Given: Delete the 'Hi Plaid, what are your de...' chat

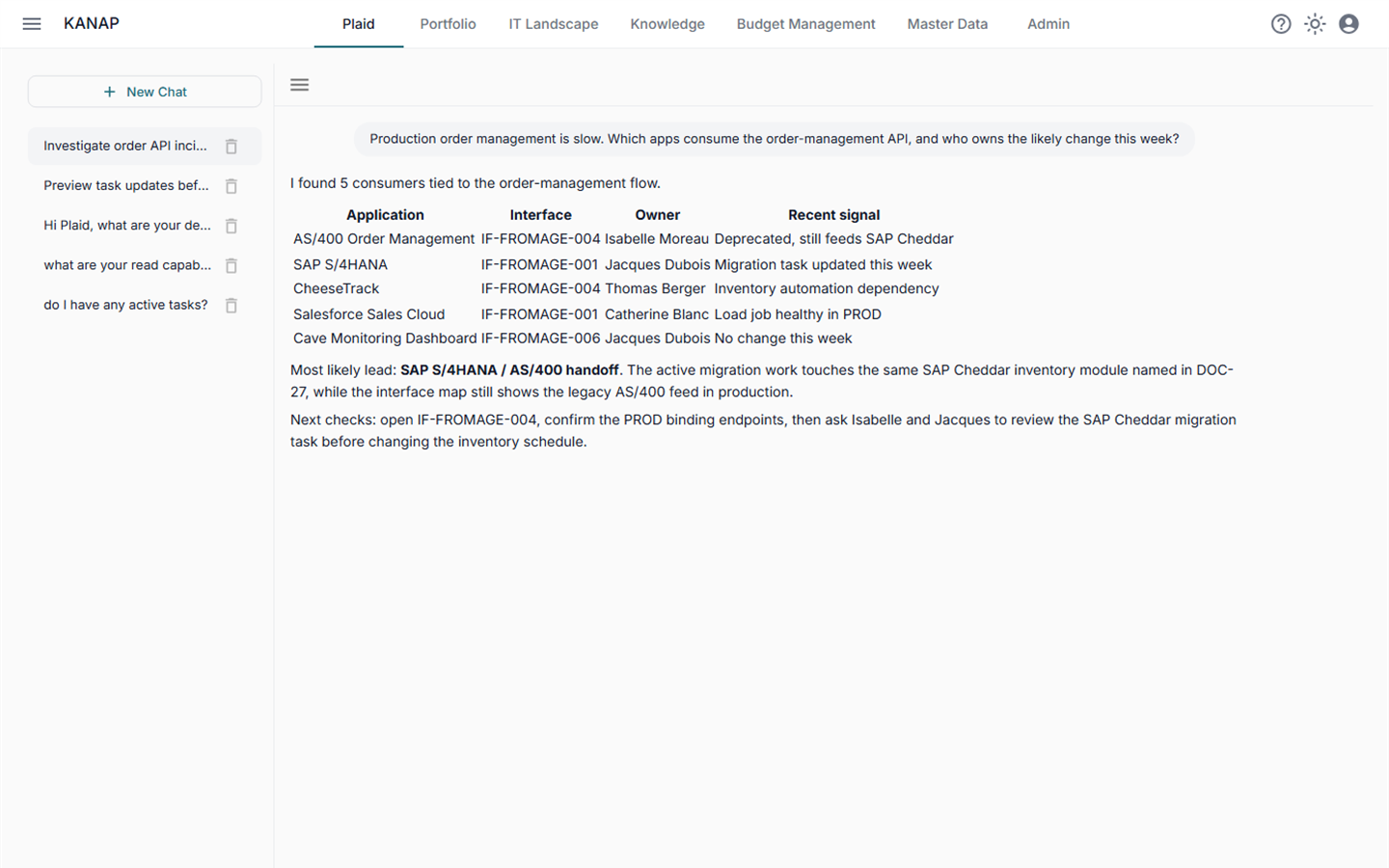Looking at the screenshot, I should [231, 226].
